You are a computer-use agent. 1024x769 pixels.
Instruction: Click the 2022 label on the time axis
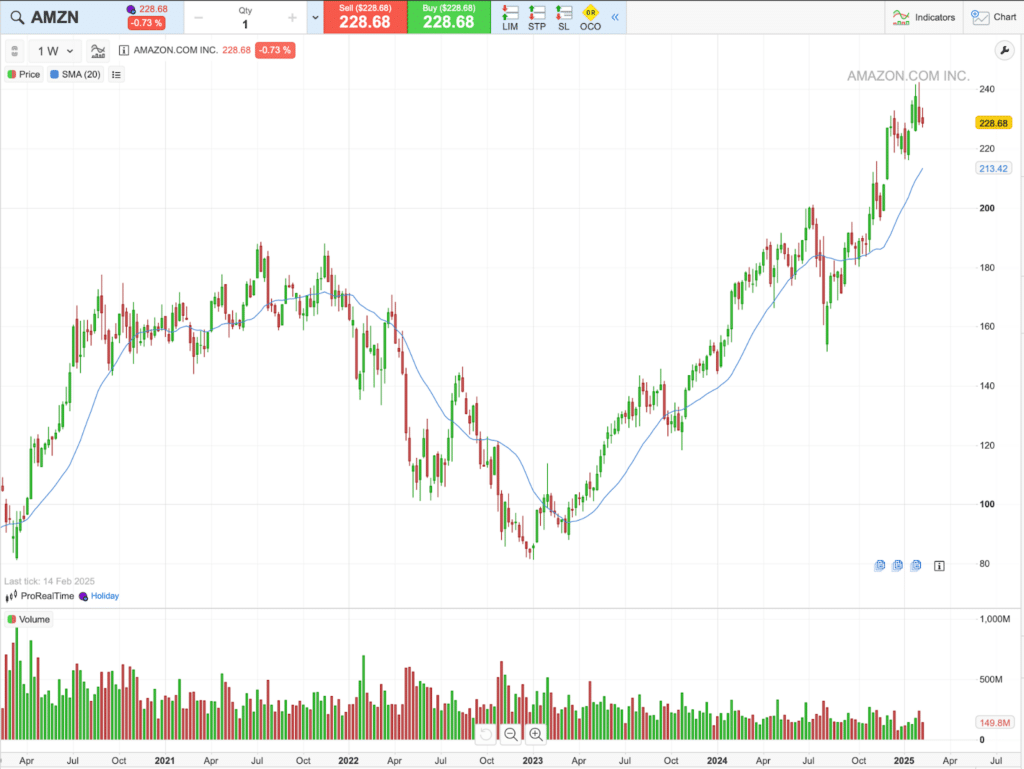(348, 761)
